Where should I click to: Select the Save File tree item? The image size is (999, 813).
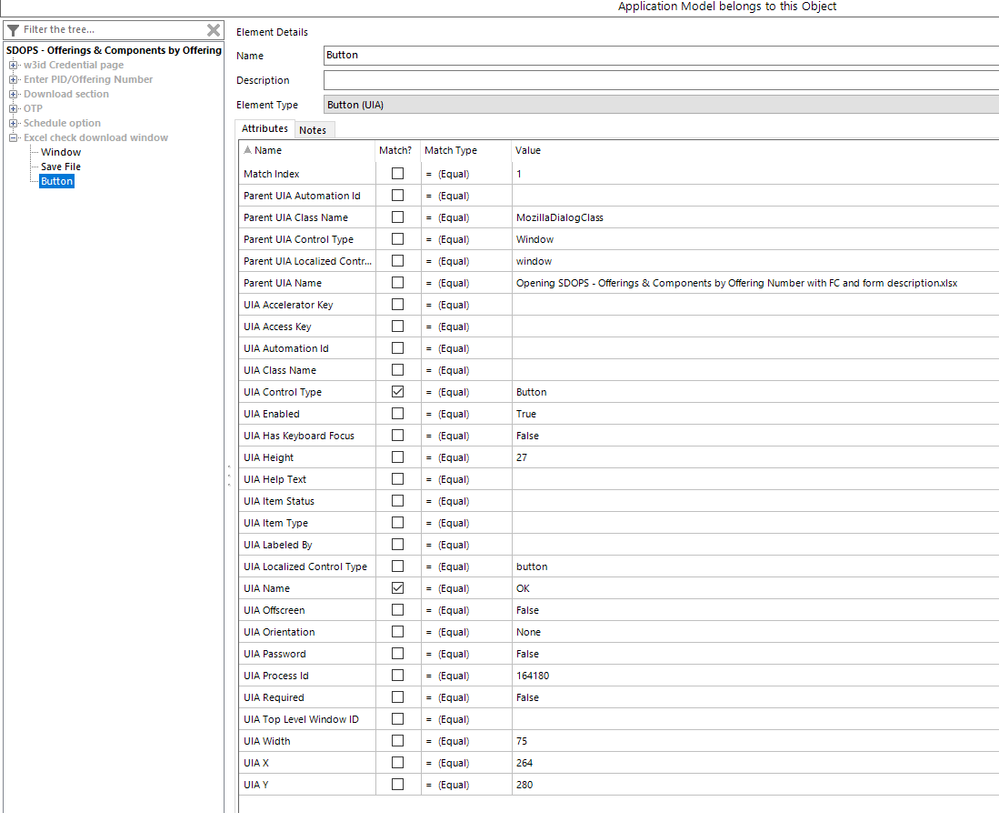[x=61, y=167]
